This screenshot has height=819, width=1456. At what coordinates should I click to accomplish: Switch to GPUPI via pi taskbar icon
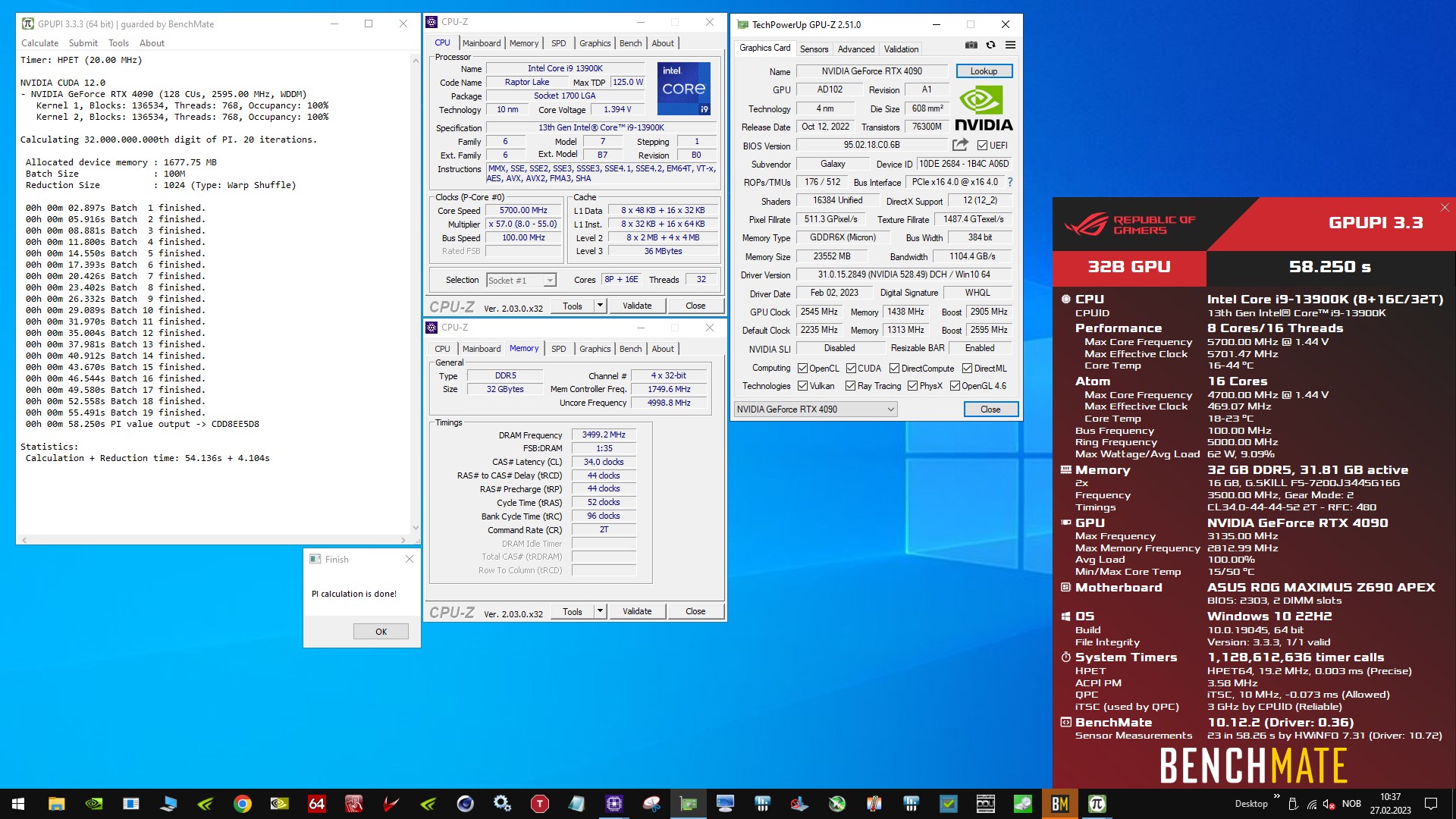pos(1097,804)
